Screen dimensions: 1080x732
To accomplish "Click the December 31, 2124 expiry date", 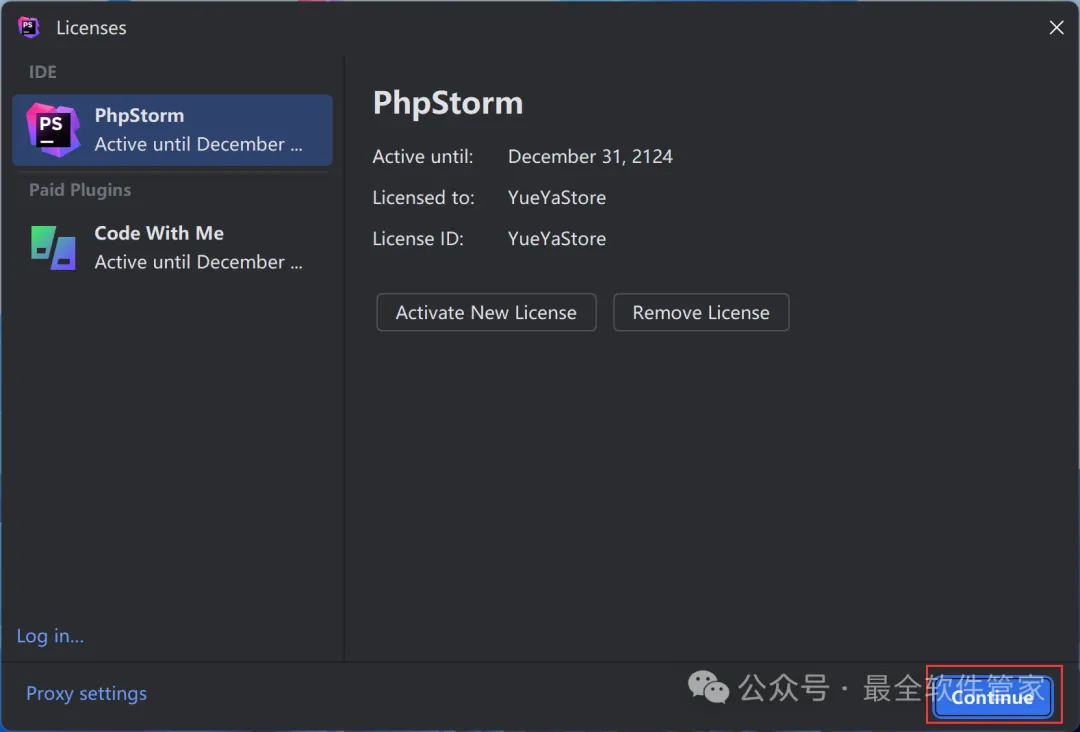I will [x=590, y=156].
